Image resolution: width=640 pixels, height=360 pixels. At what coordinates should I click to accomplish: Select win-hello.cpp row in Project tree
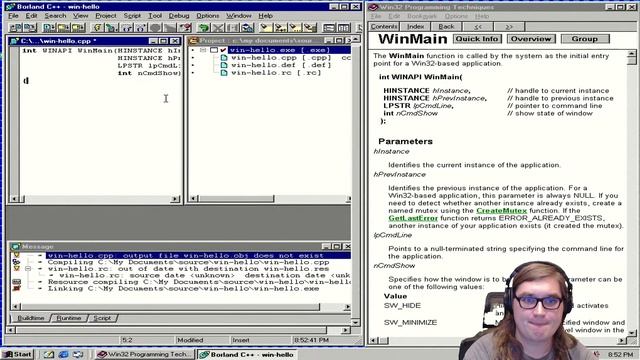coord(281,58)
